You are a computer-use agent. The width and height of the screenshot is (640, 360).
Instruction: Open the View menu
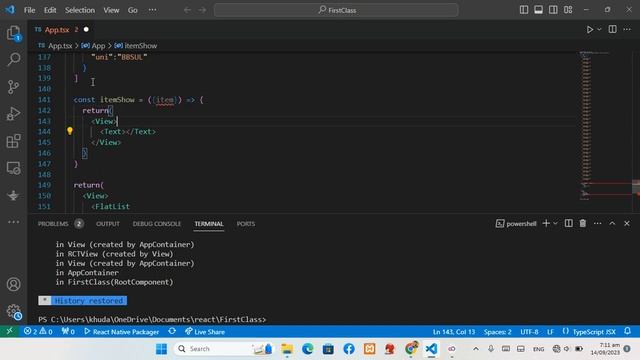pos(111,10)
